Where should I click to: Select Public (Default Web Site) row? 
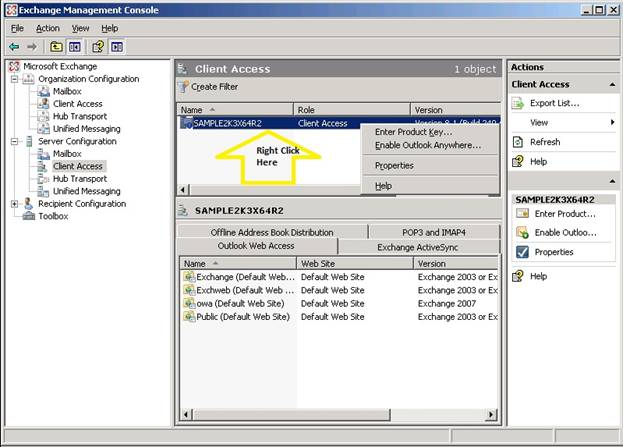[x=340, y=317]
